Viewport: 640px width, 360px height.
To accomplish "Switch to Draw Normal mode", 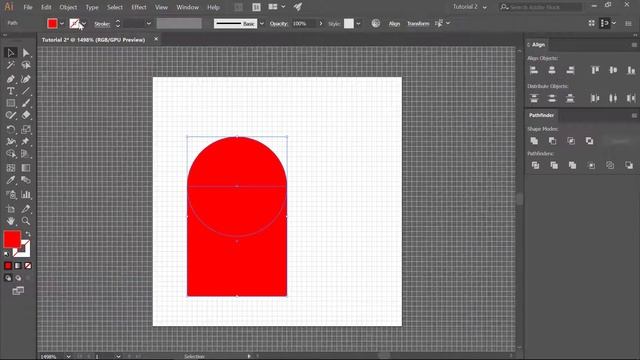I will [x=8, y=278].
